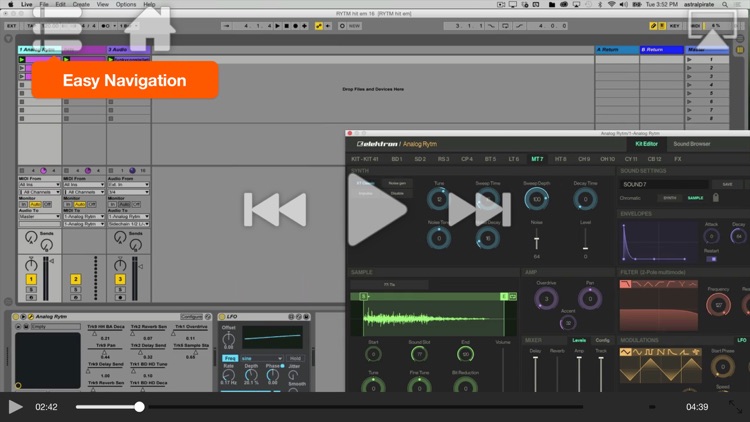Seek using the video progress slider knob
Viewport: 750px width, 422px height.
[x=139, y=407]
